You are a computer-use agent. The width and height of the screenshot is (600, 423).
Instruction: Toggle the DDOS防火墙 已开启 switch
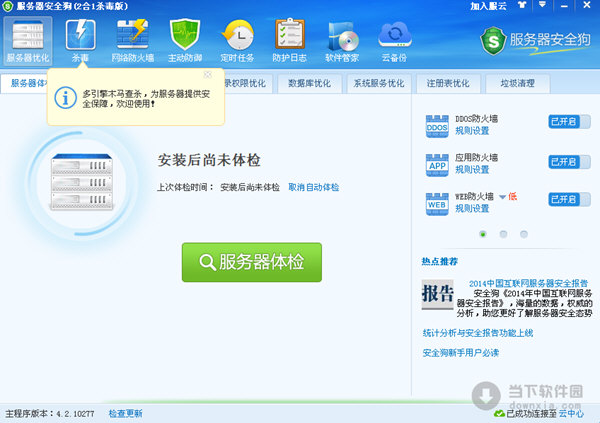[x=569, y=122]
